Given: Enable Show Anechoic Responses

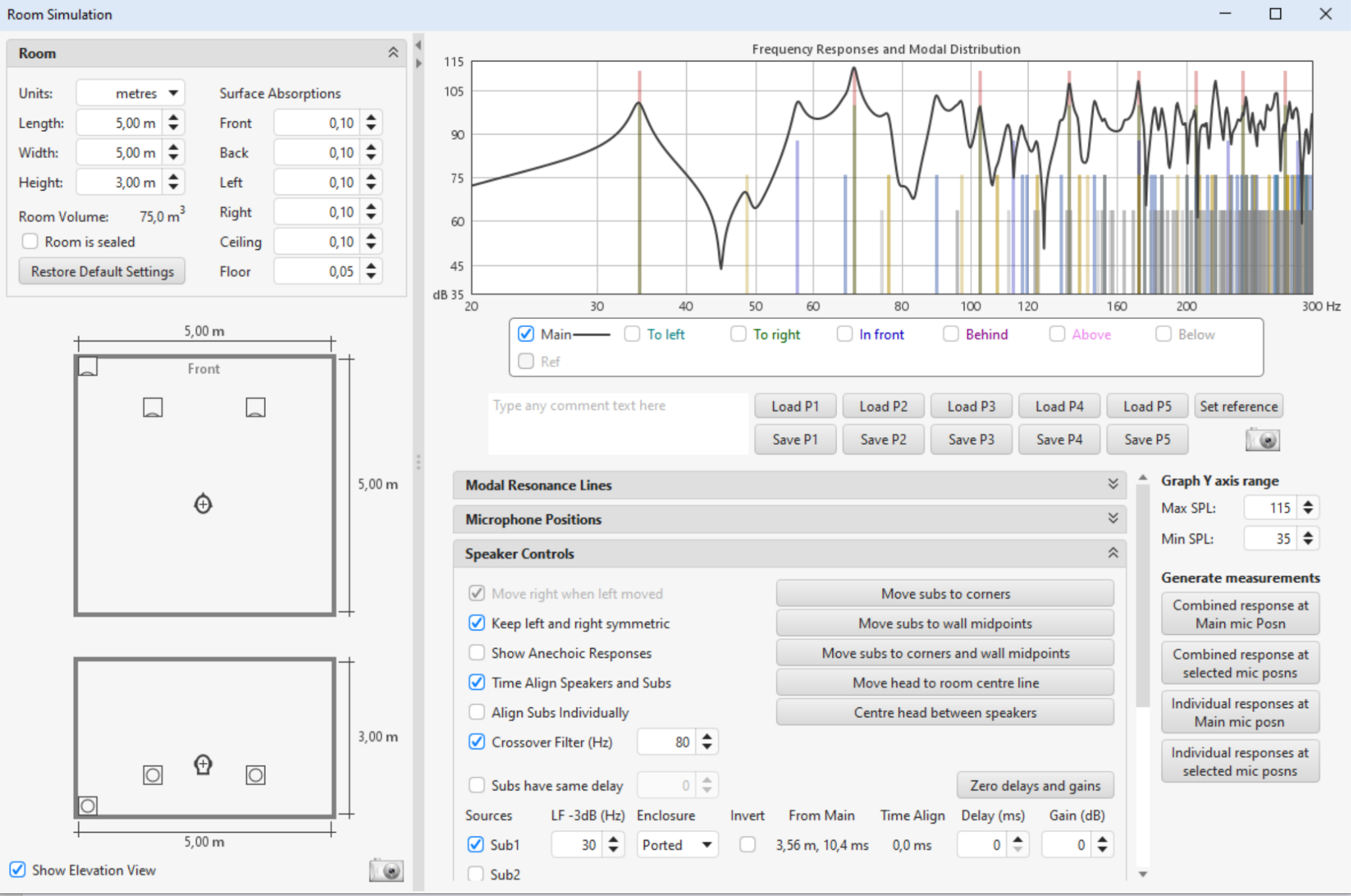Looking at the screenshot, I should [476, 653].
